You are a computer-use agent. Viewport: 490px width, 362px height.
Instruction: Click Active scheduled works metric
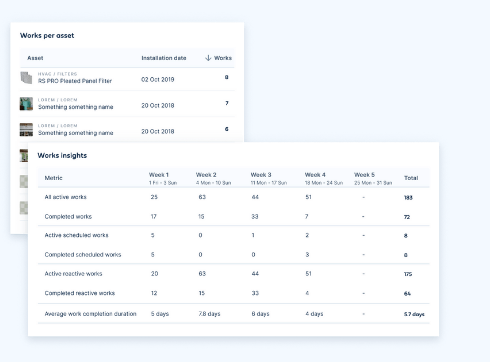pos(76,235)
